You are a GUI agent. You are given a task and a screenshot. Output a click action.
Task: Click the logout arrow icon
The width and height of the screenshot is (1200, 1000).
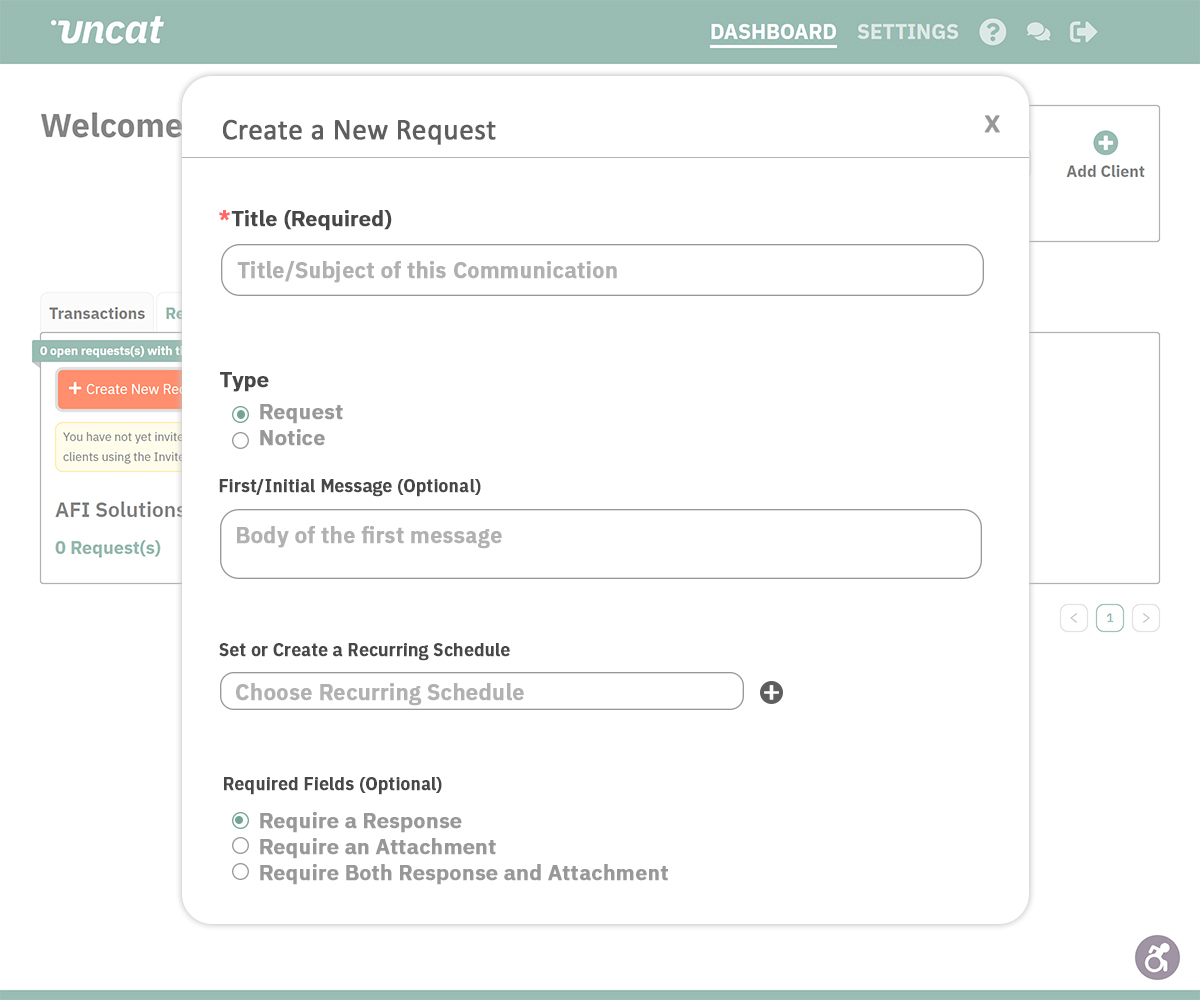(x=1084, y=32)
